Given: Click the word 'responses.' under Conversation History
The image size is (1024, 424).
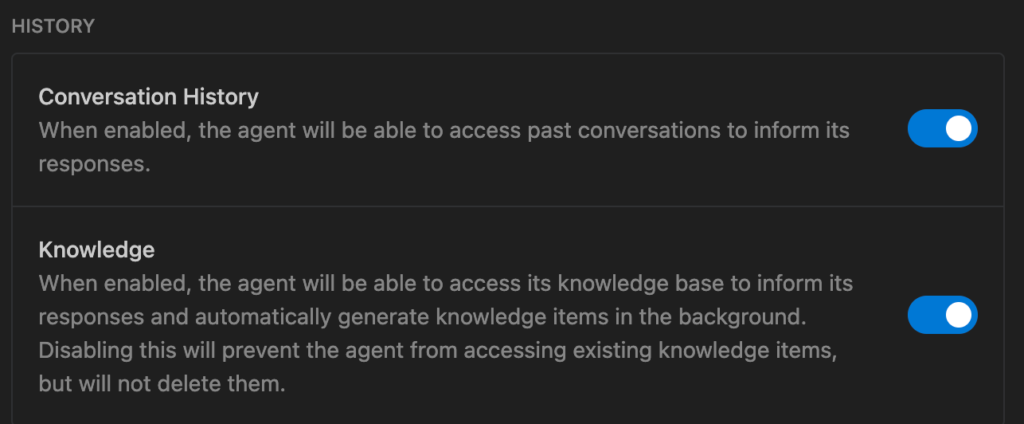Looking at the screenshot, I should [94, 164].
